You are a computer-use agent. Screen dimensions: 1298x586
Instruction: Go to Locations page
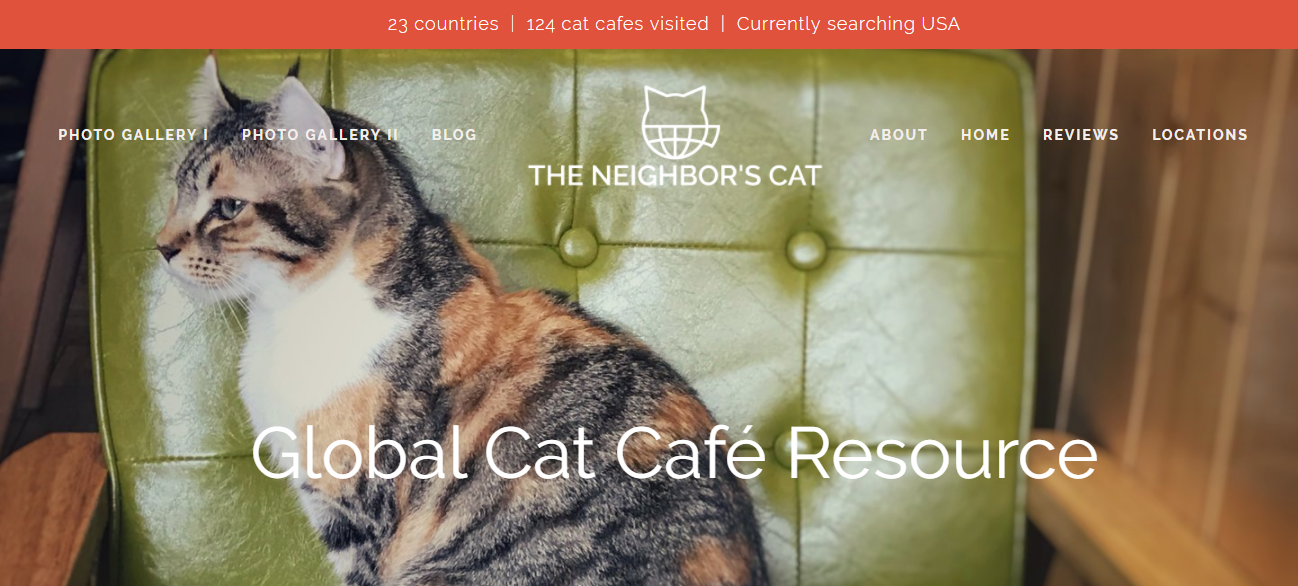tap(1200, 135)
